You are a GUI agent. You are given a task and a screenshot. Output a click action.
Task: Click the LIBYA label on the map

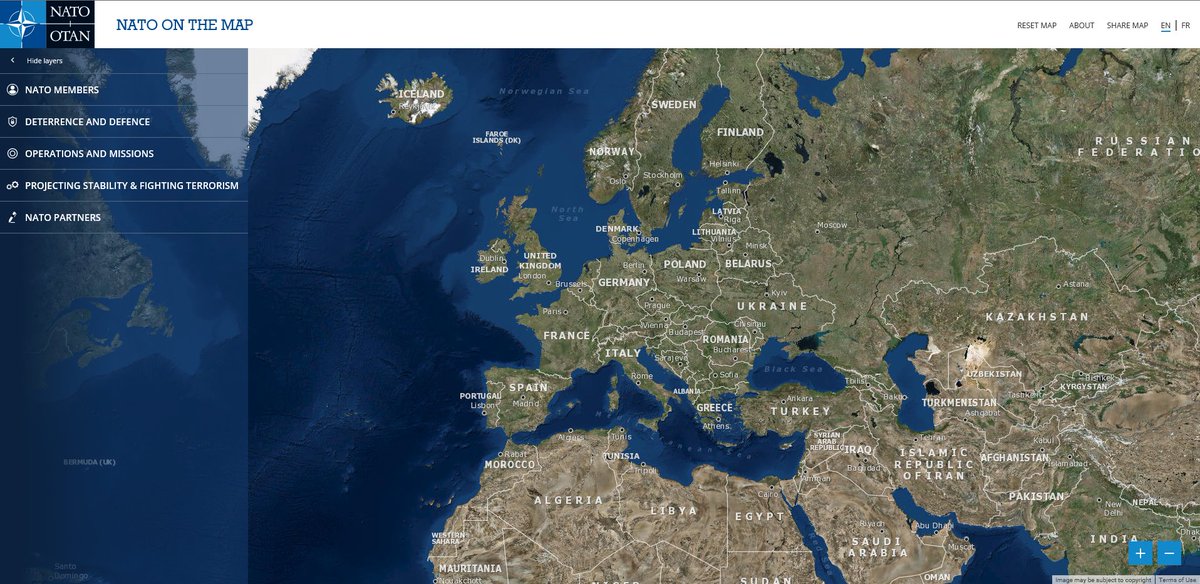[674, 511]
